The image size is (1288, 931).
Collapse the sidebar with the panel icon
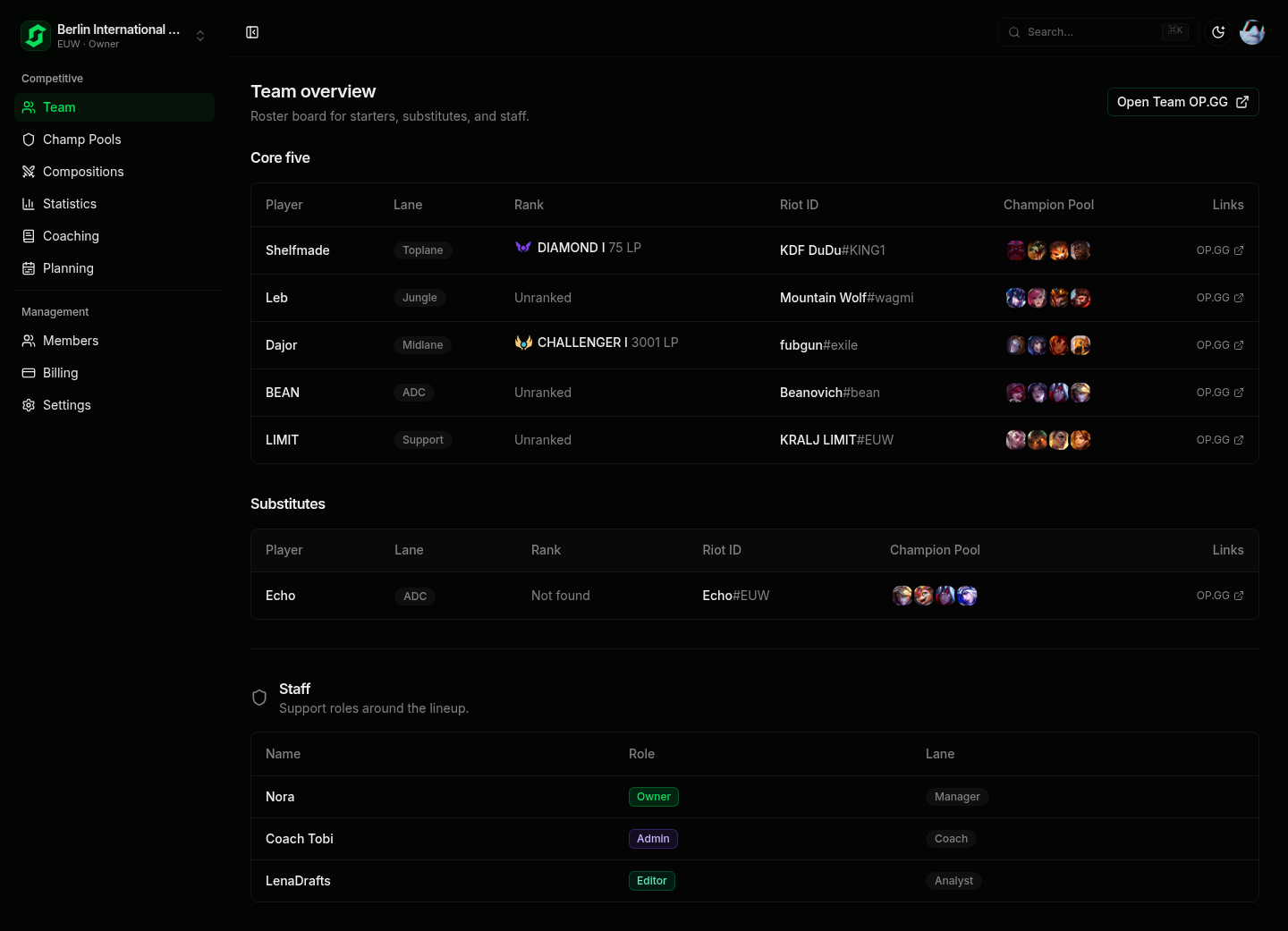click(252, 32)
